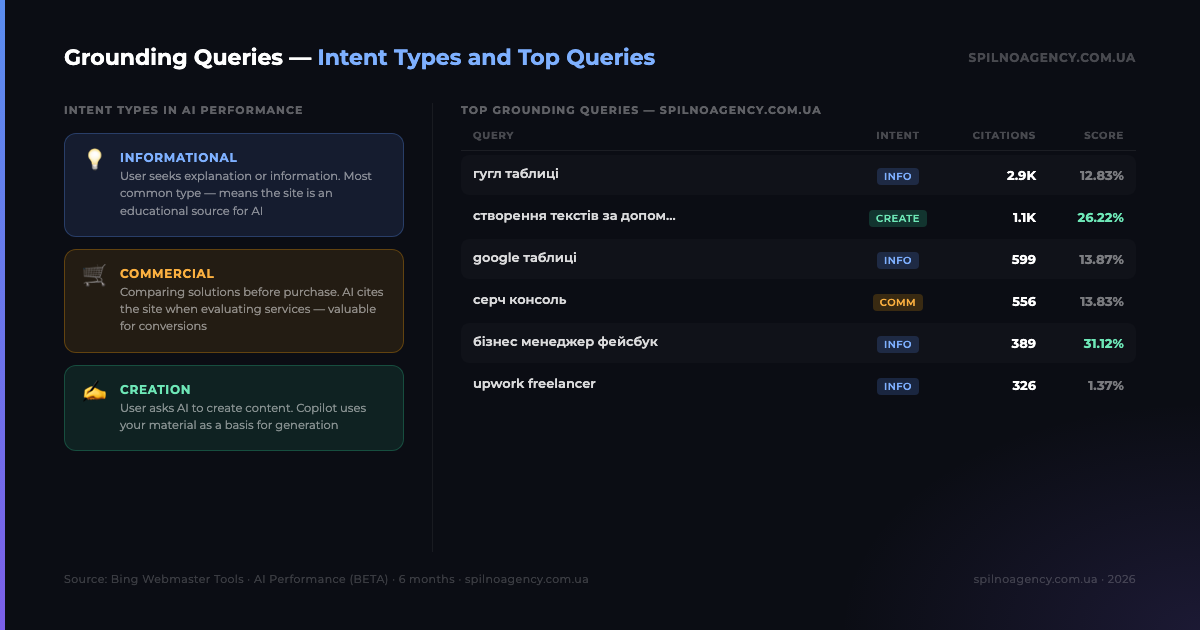Viewport: 1200px width, 630px height.
Task: Click the 1.1K citations value
Action: click(1024, 218)
